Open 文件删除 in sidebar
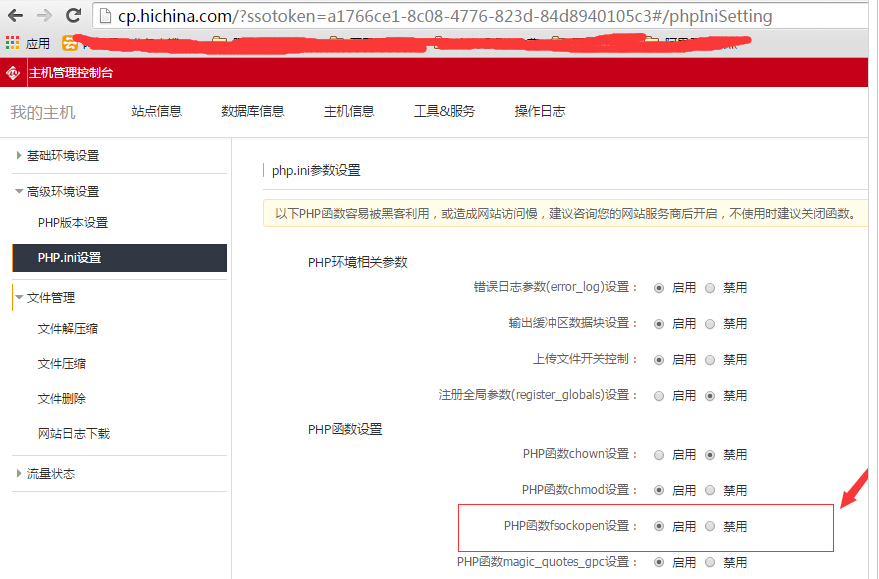The image size is (879, 579). click(62, 399)
